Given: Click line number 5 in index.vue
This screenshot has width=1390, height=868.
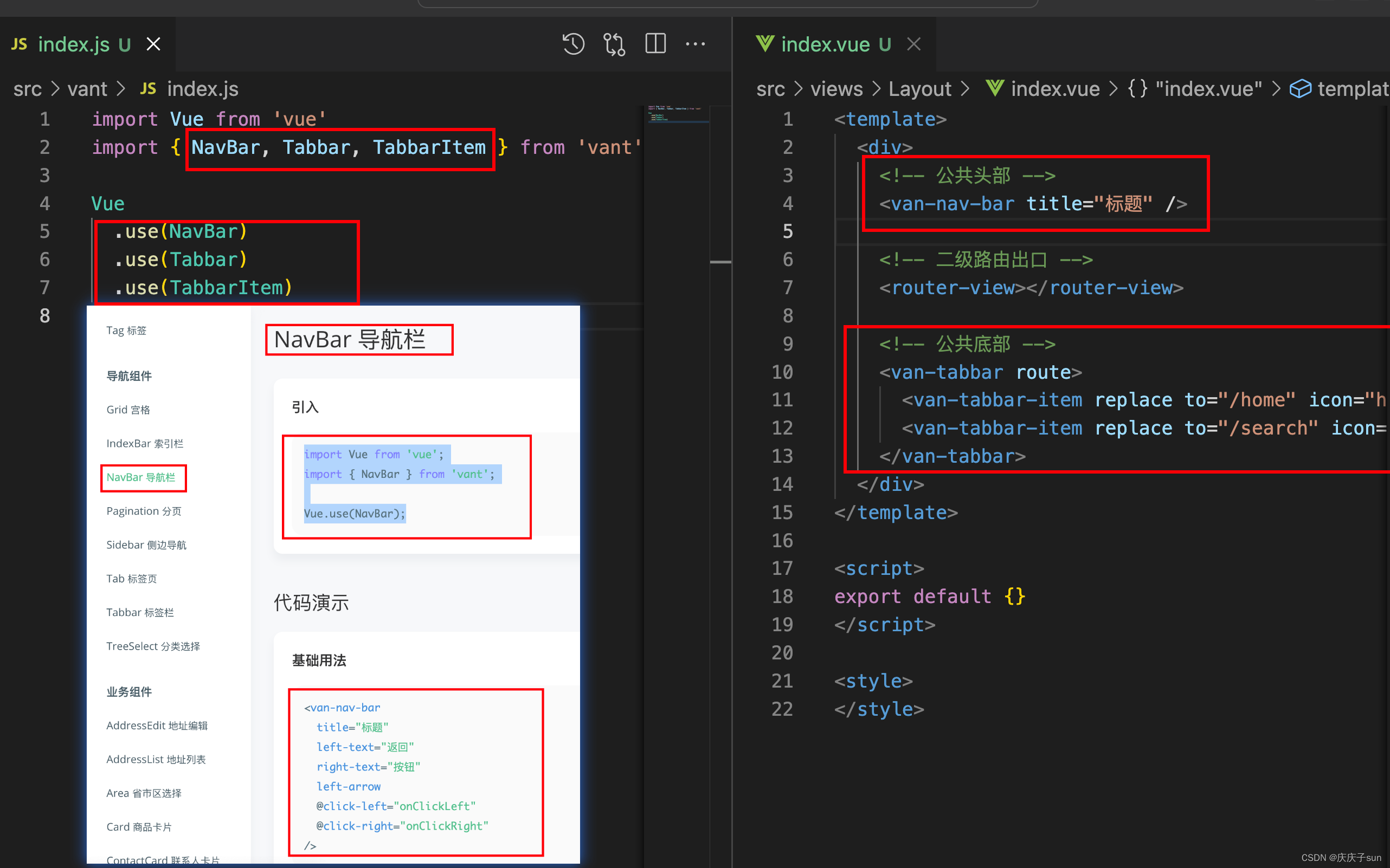Looking at the screenshot, I should click(788, 231).
